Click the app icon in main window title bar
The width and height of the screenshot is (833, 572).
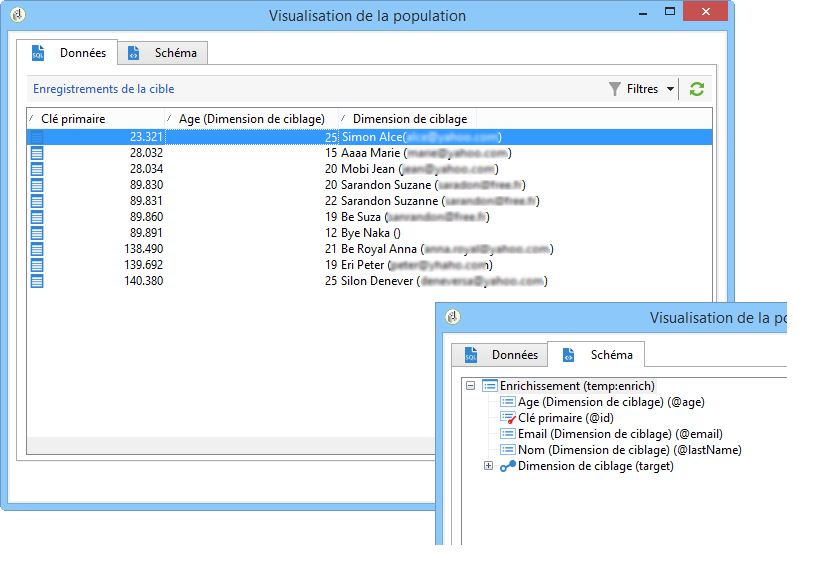tap(18, 15)
